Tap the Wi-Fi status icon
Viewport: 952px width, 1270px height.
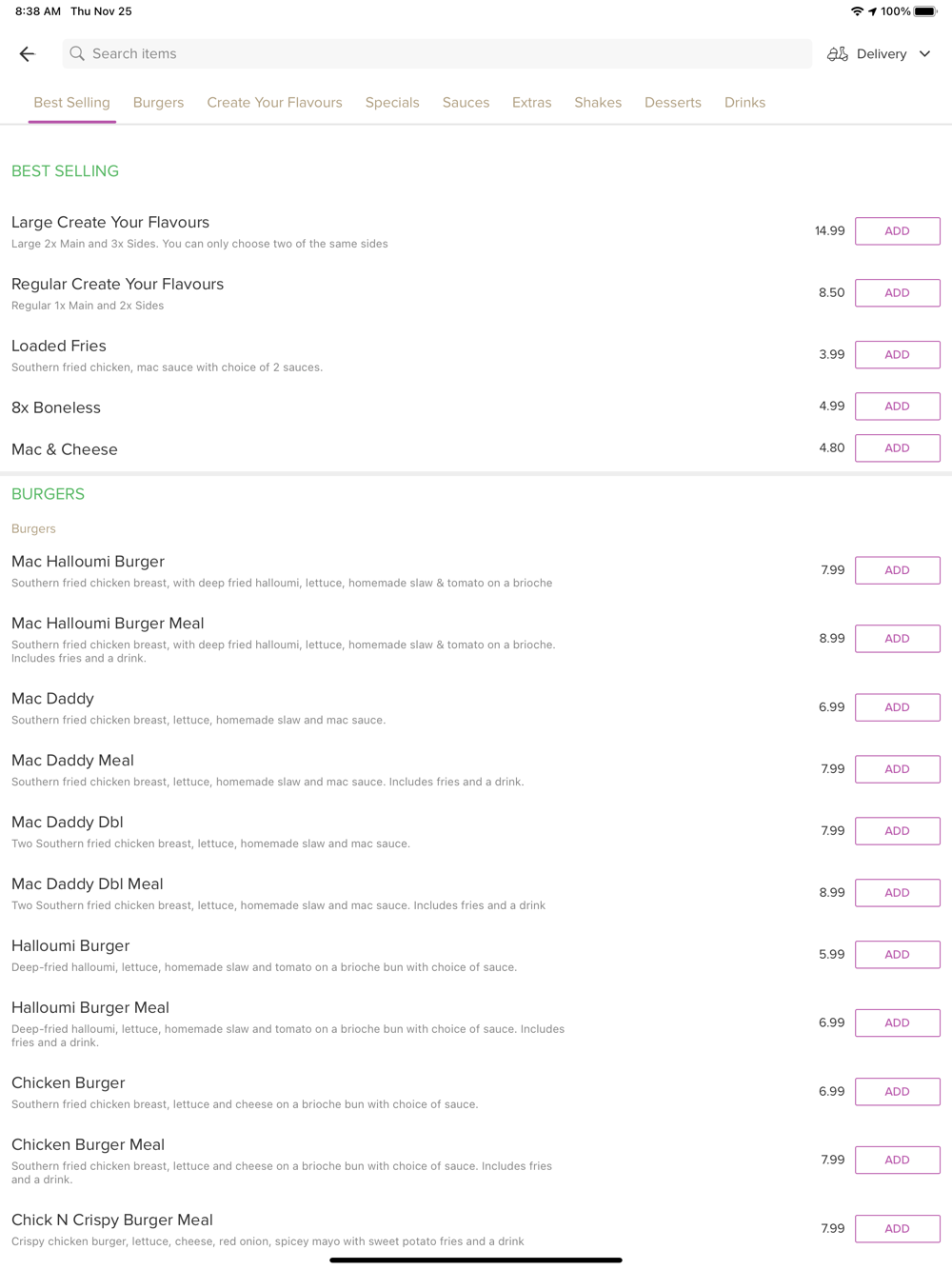(x=857, y=11)
